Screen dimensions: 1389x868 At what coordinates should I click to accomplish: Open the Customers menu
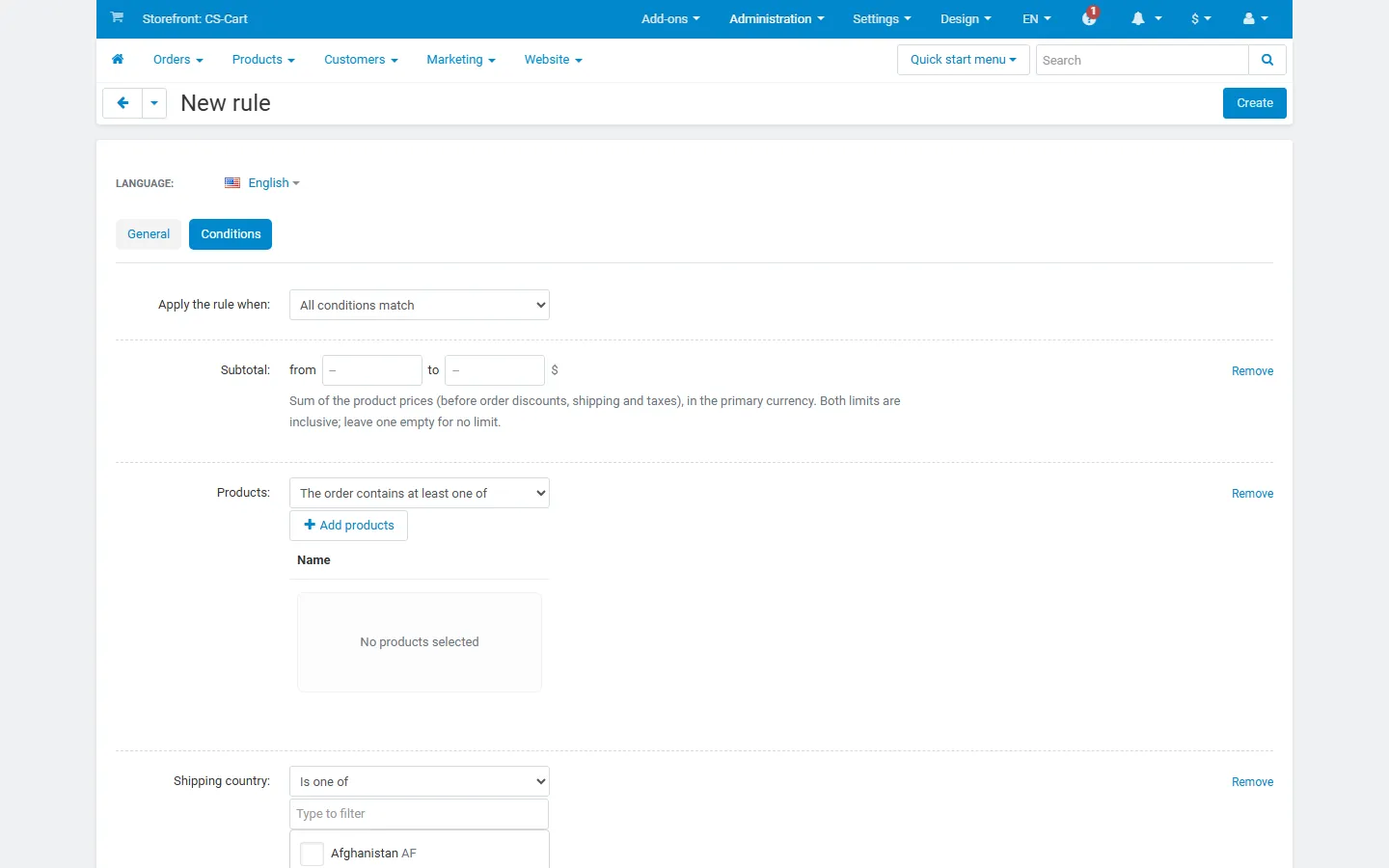click(361, 60)
